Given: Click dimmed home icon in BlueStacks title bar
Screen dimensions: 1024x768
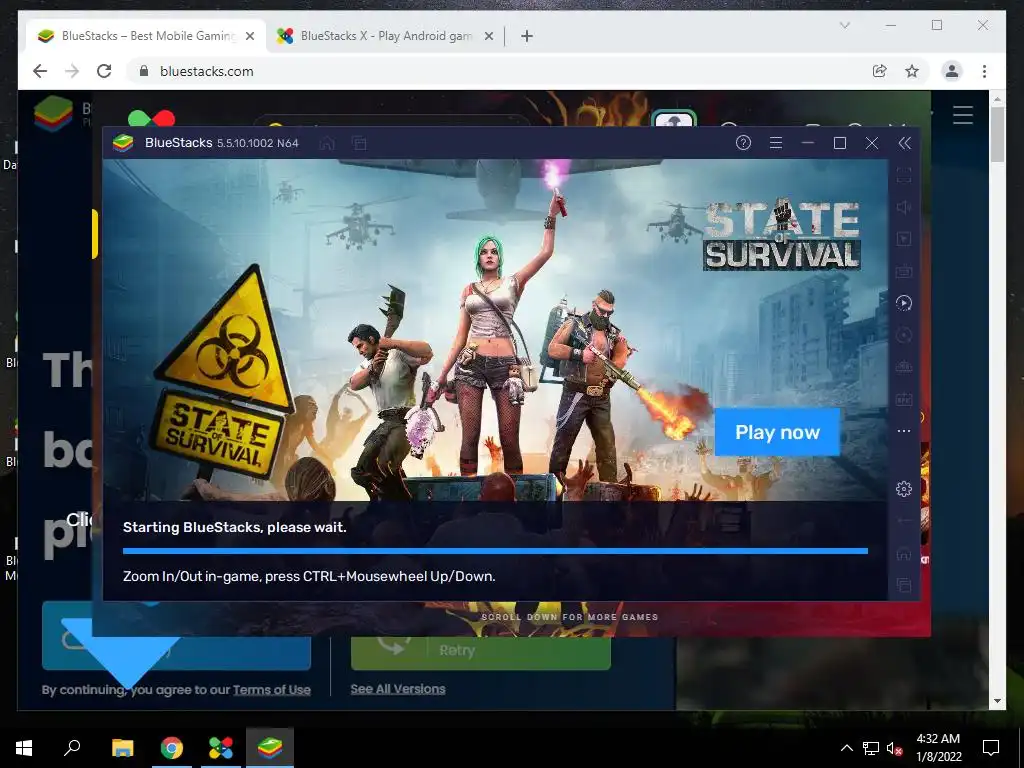Looking at the screenshot, I should pyautogui.click(x=327, y=143).
